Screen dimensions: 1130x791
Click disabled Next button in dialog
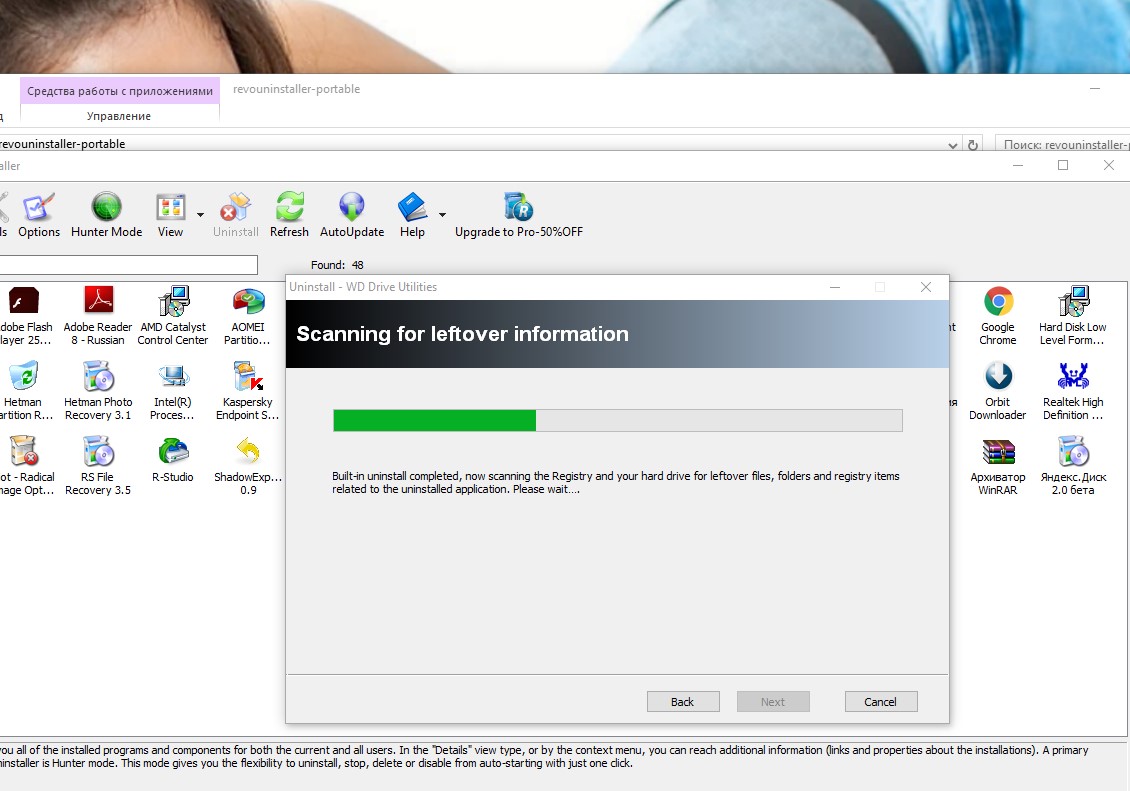(x=773, y=702)
